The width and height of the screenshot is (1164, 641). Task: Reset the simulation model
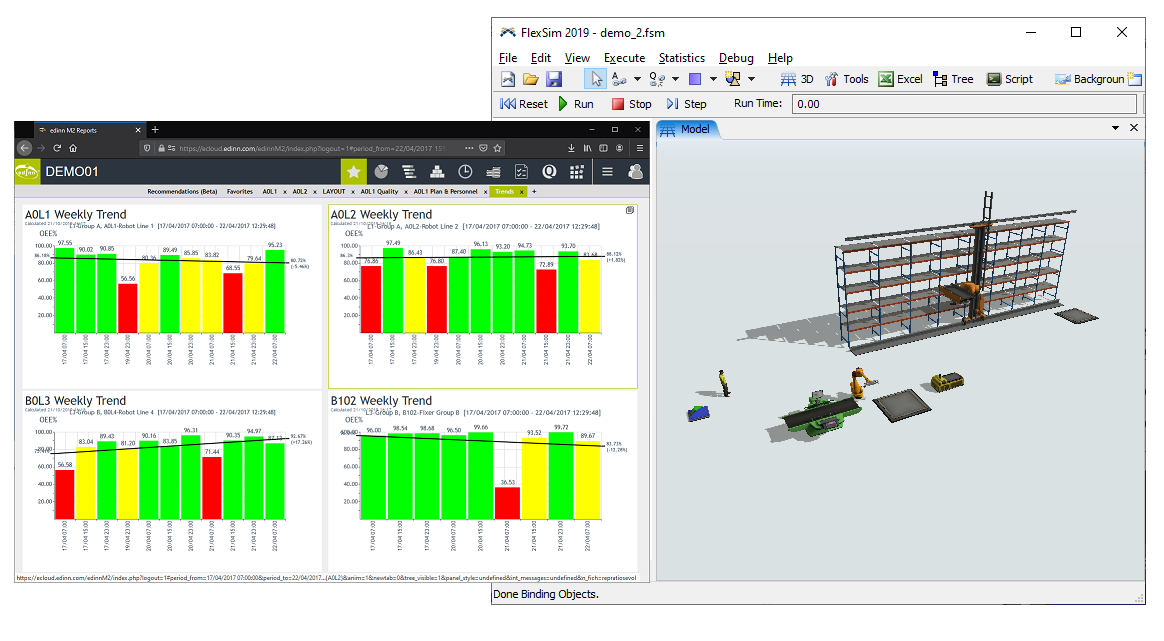(x=524, y=104)
